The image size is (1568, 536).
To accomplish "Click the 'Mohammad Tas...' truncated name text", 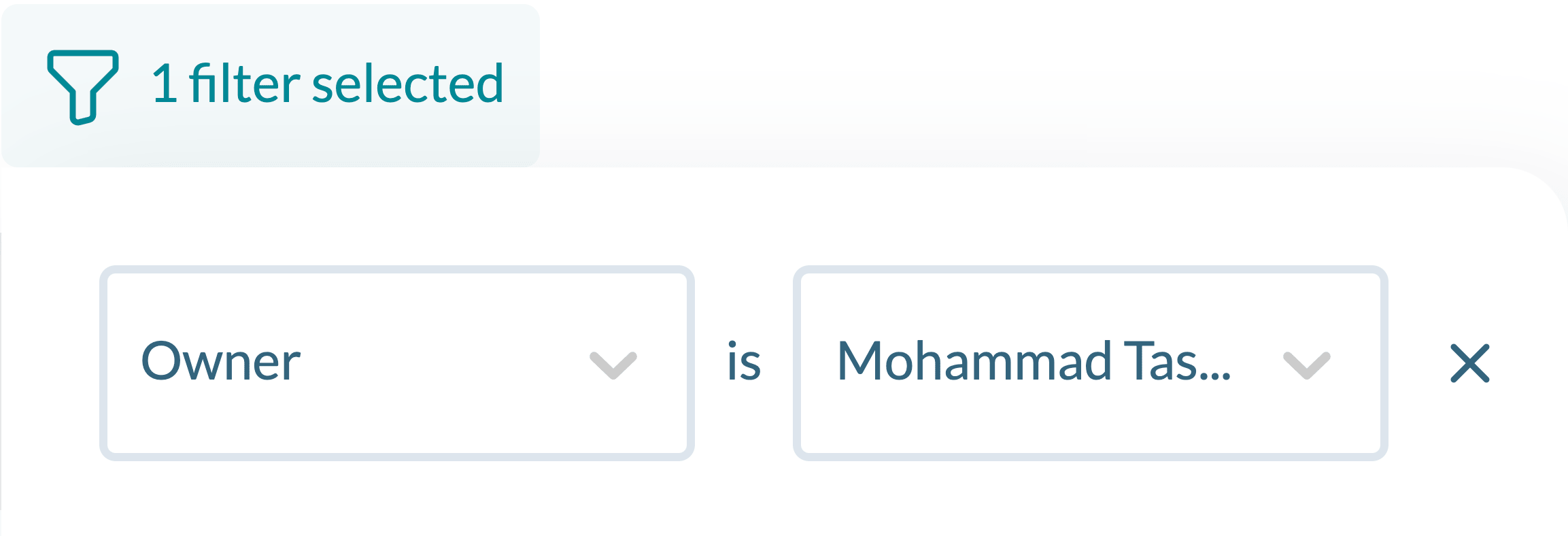I will click(1034, 361).
